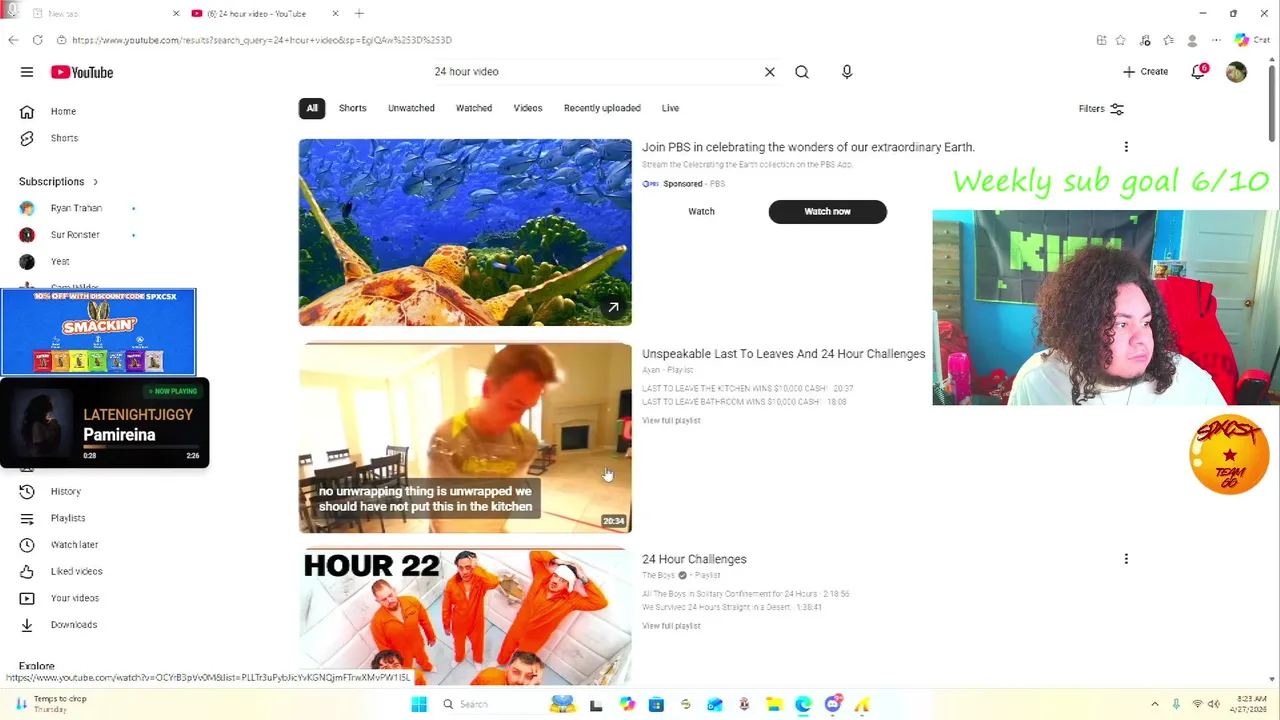Open the 24 Hour Challenges playlist title
Viewport: 1280px width, 720px height.
[x=694, y=559]
